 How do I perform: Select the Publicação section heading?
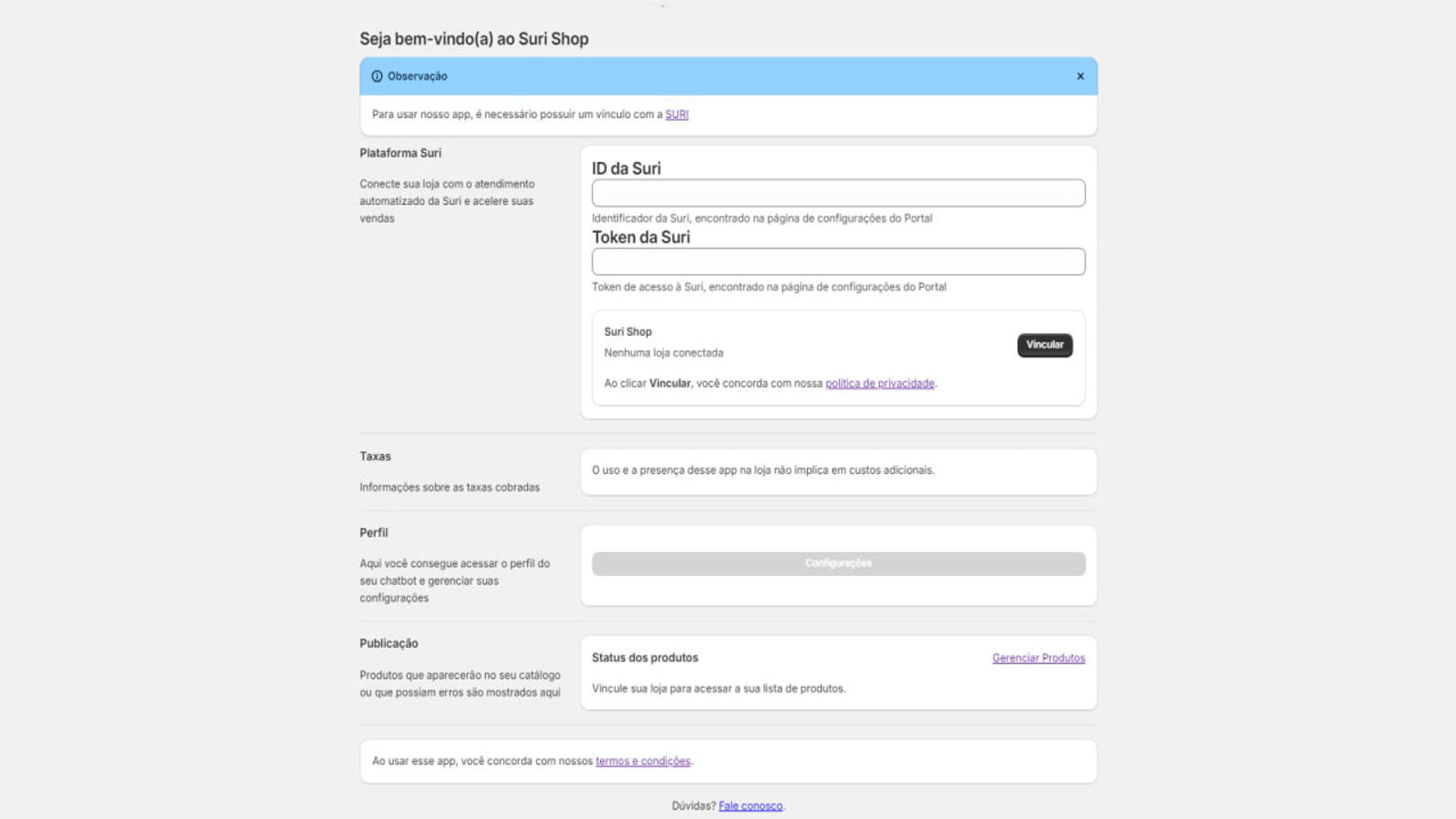click(x=388, y=643)
